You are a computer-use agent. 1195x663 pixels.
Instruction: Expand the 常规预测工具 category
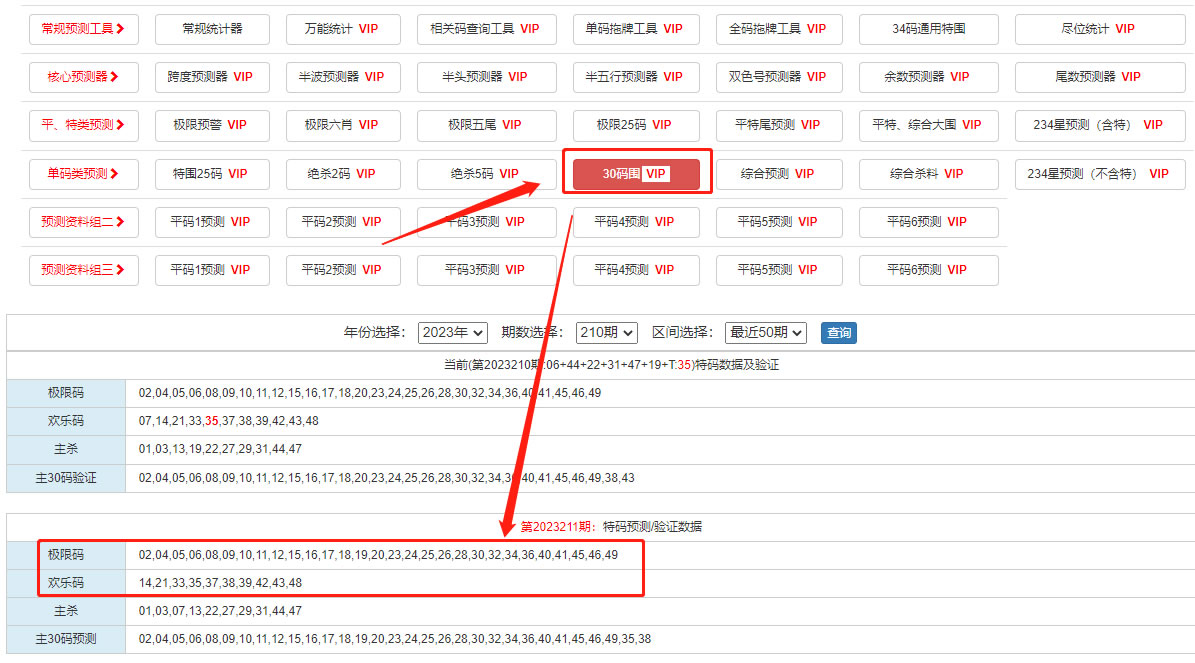83,29
